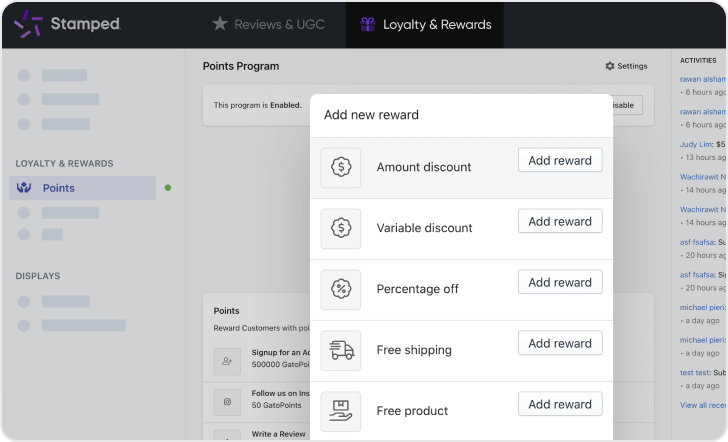Screen dimensions: 728x442
Task: Click the Reviews & UGC star icon
Action: (220, 24)
